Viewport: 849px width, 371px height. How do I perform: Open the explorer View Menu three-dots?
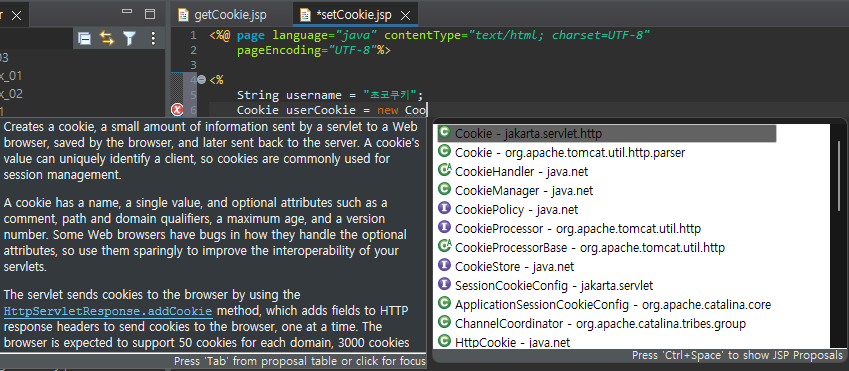(x=153, y=38)
